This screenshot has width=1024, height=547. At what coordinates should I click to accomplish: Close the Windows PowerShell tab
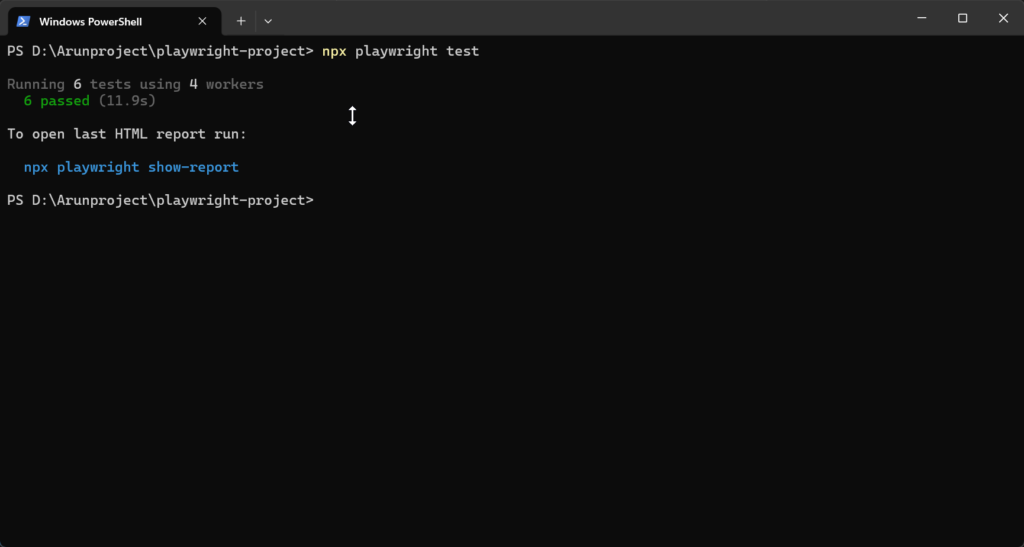tap(203, 21)
